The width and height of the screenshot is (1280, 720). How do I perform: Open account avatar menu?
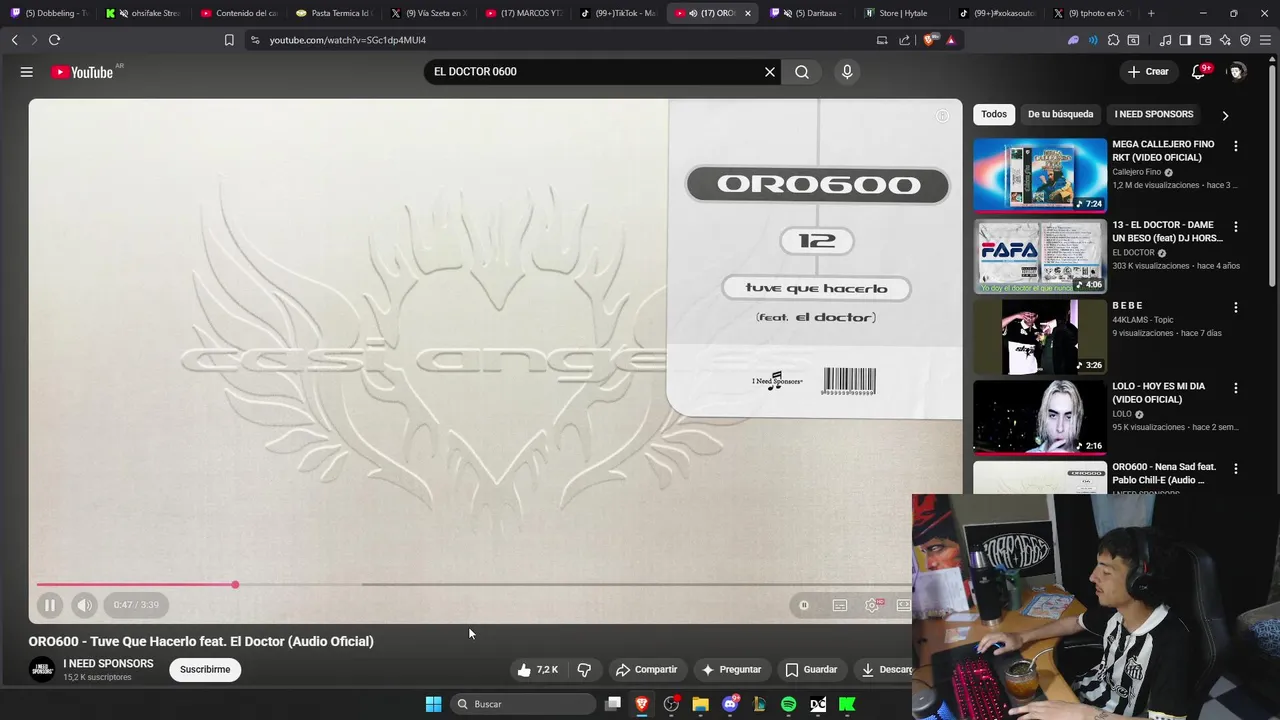pyautogui.click(x=1237, y=72)
